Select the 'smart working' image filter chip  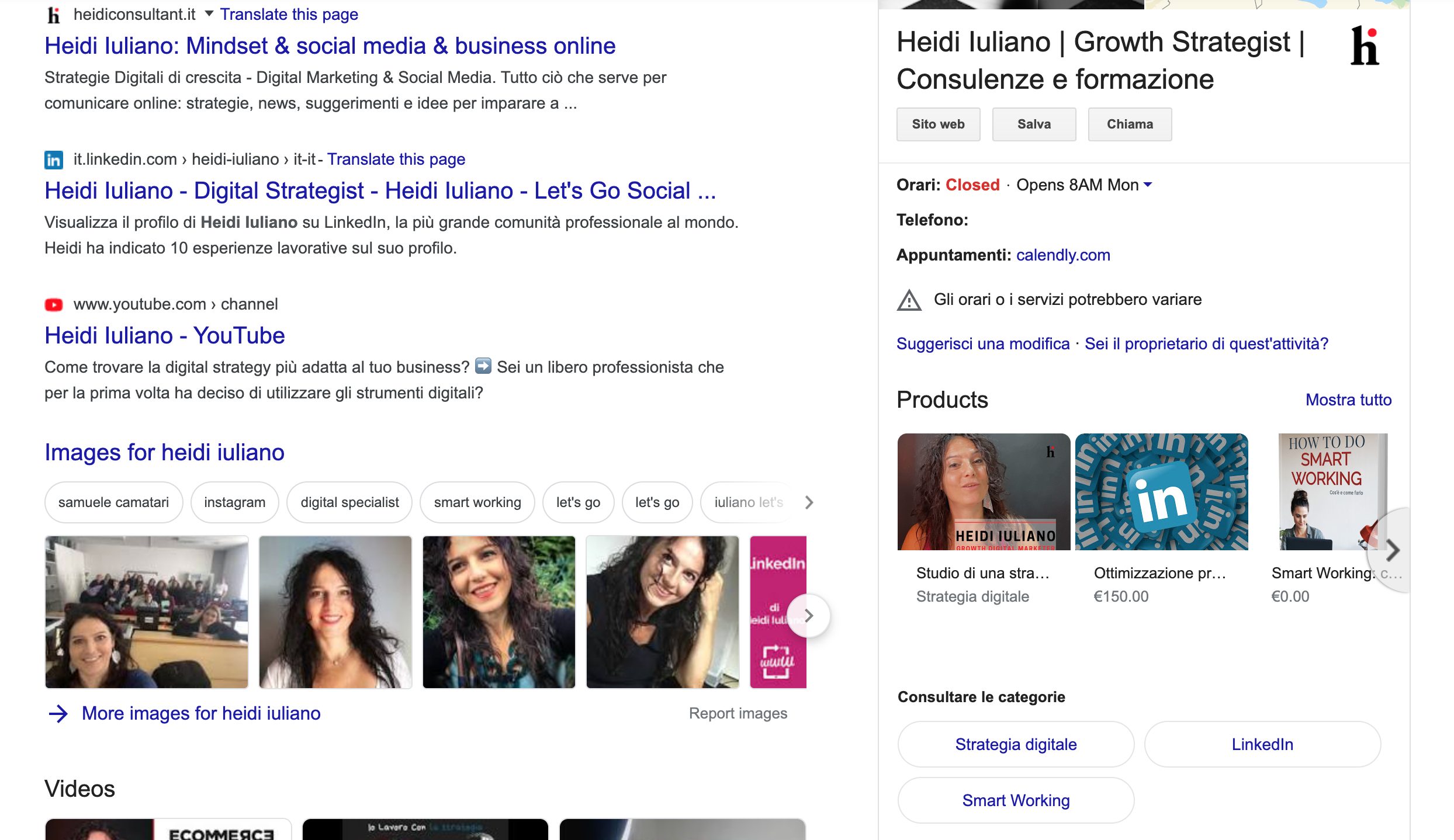477,502
